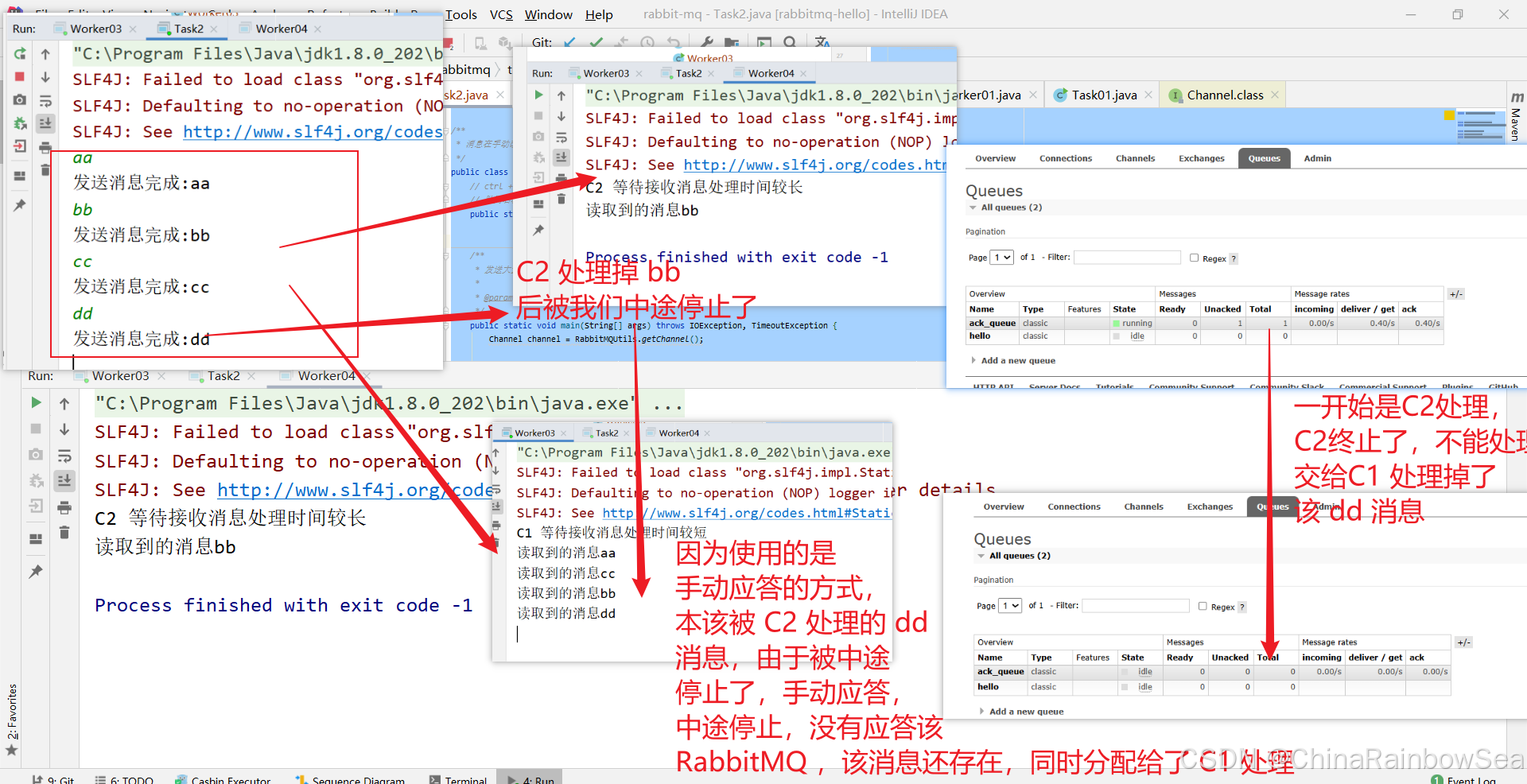Open Admin tab in upper RabbitMQ page

click(1317, 158)
